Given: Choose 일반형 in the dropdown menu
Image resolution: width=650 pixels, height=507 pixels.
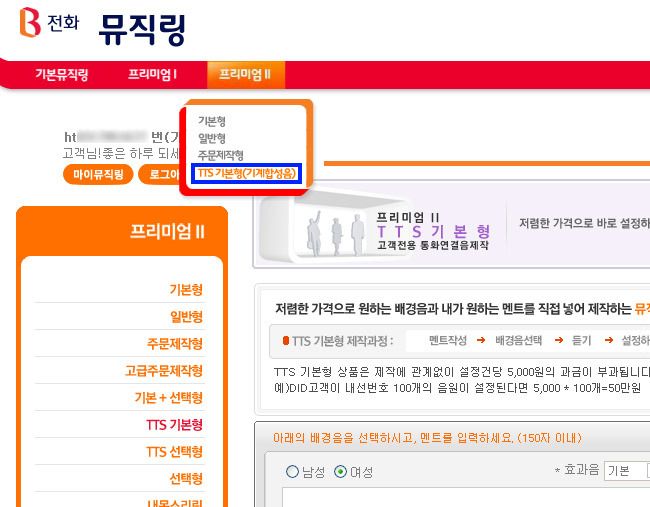Looking at the screenshot, I should [212, 138].
